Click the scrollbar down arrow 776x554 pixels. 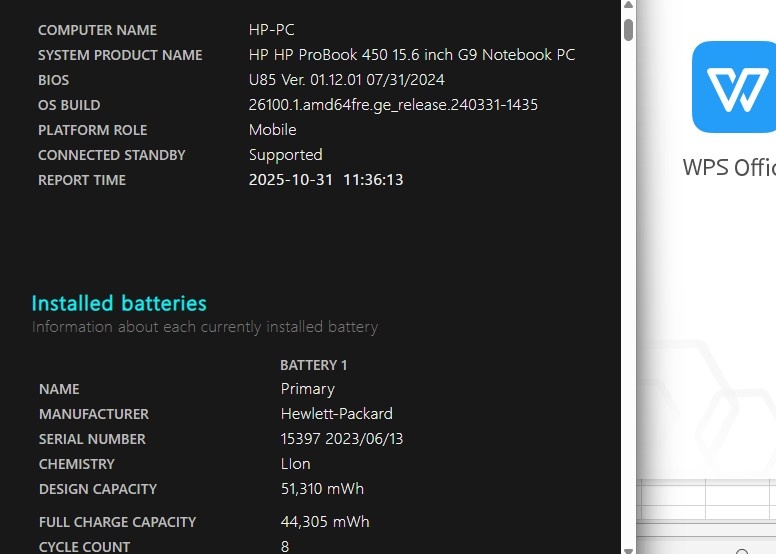(629, 550)
